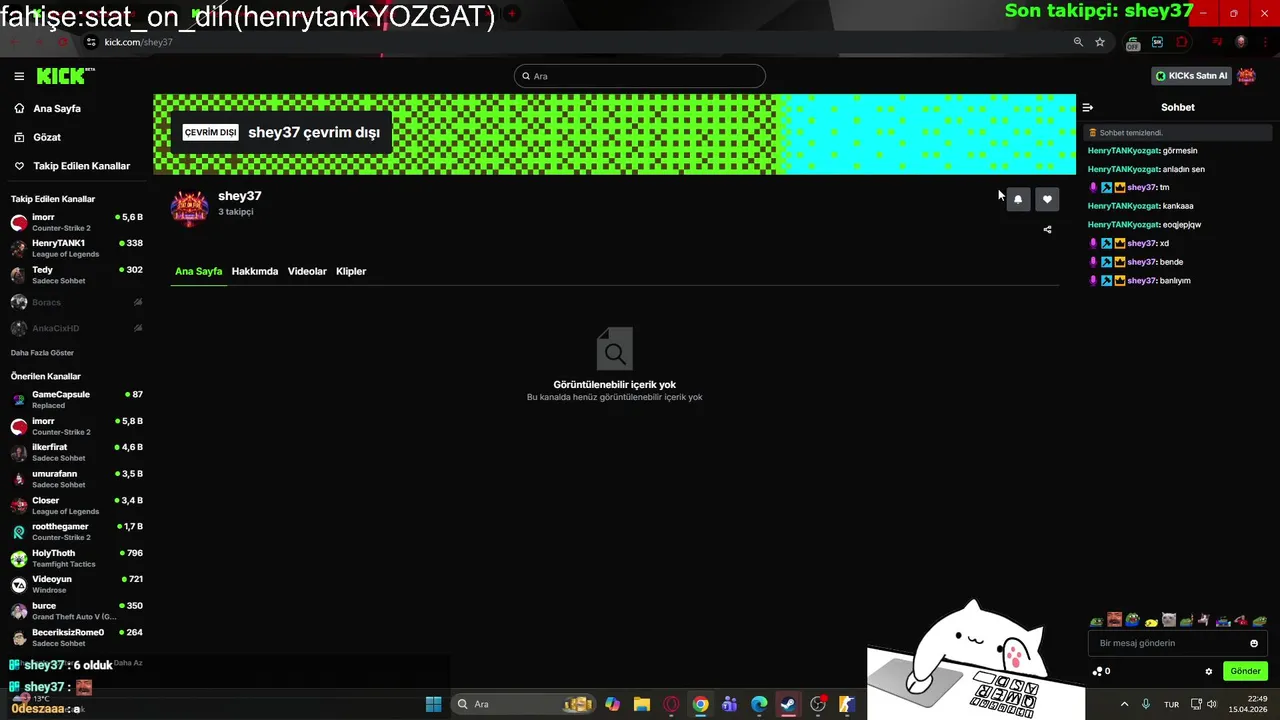Open BeceriksizRome0 recommended channel

tap(77, 637)
